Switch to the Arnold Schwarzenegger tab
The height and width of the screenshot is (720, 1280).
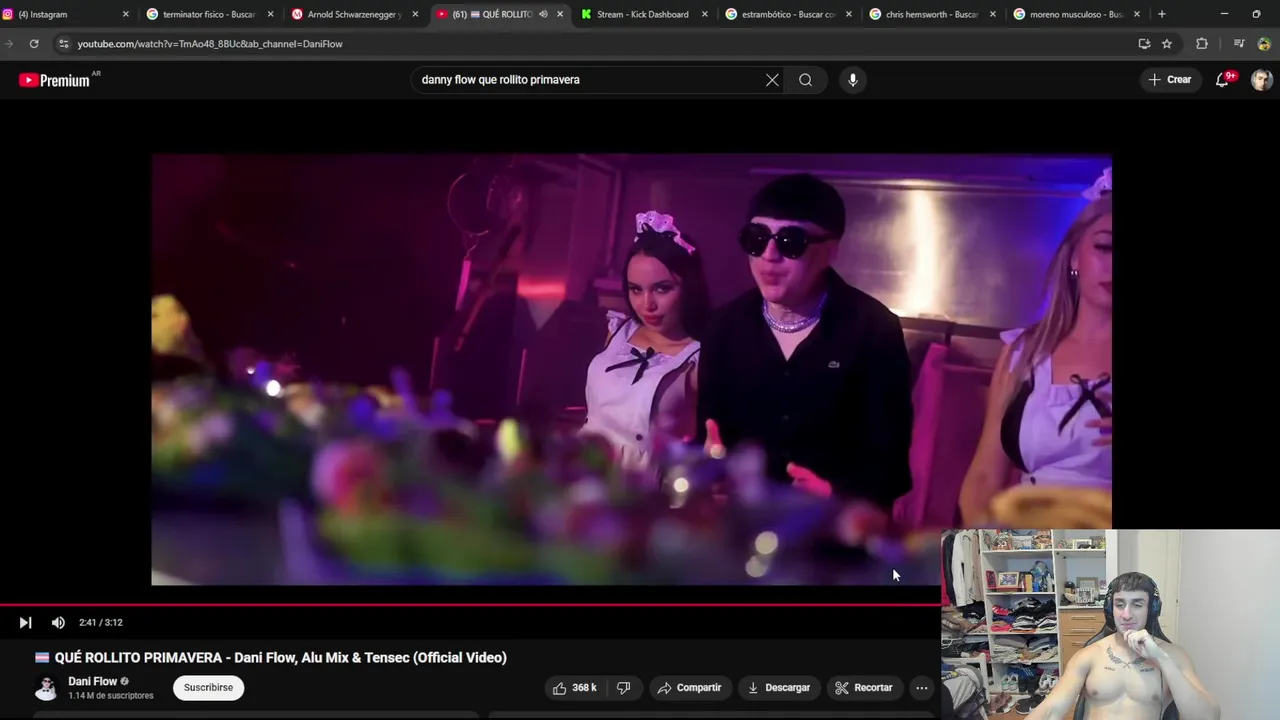click(354, 14)
